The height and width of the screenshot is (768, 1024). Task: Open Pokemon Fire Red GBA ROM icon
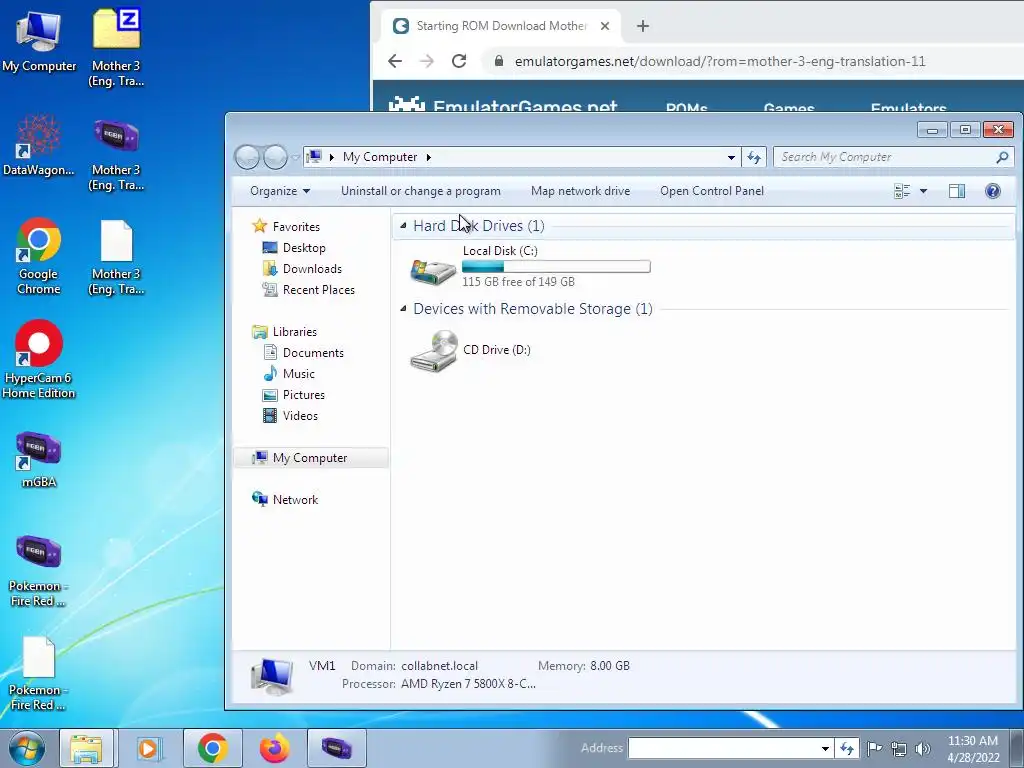pos(39,571)
